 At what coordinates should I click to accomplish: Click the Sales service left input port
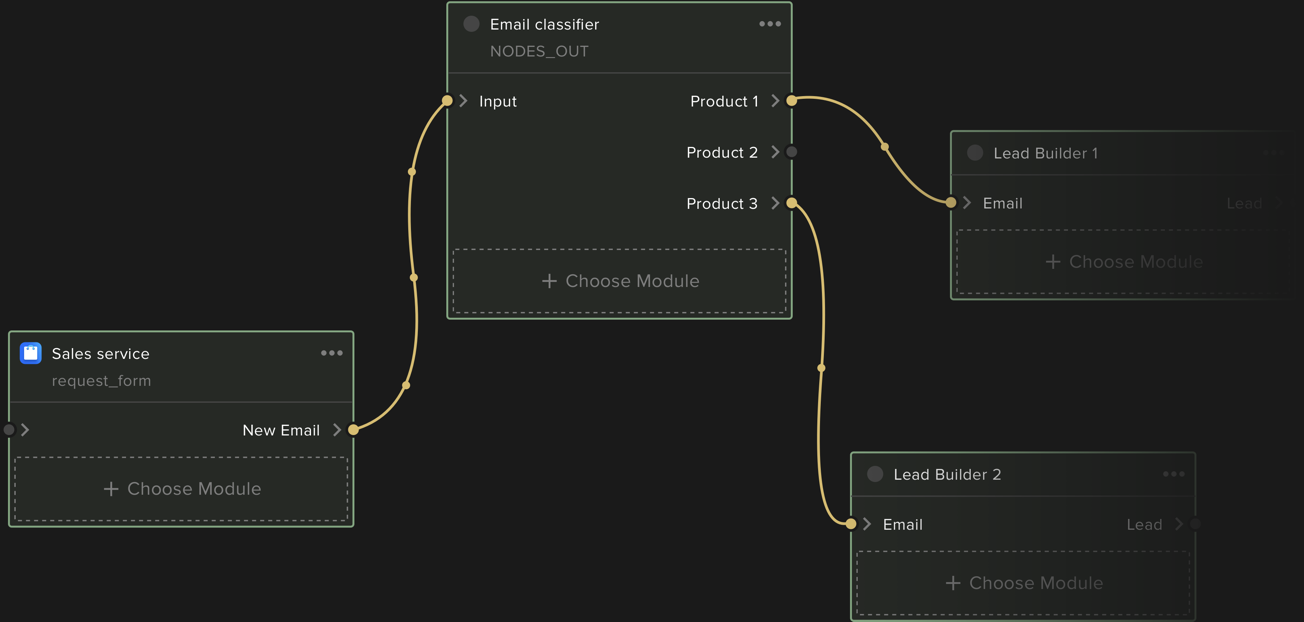click(9, 430)
